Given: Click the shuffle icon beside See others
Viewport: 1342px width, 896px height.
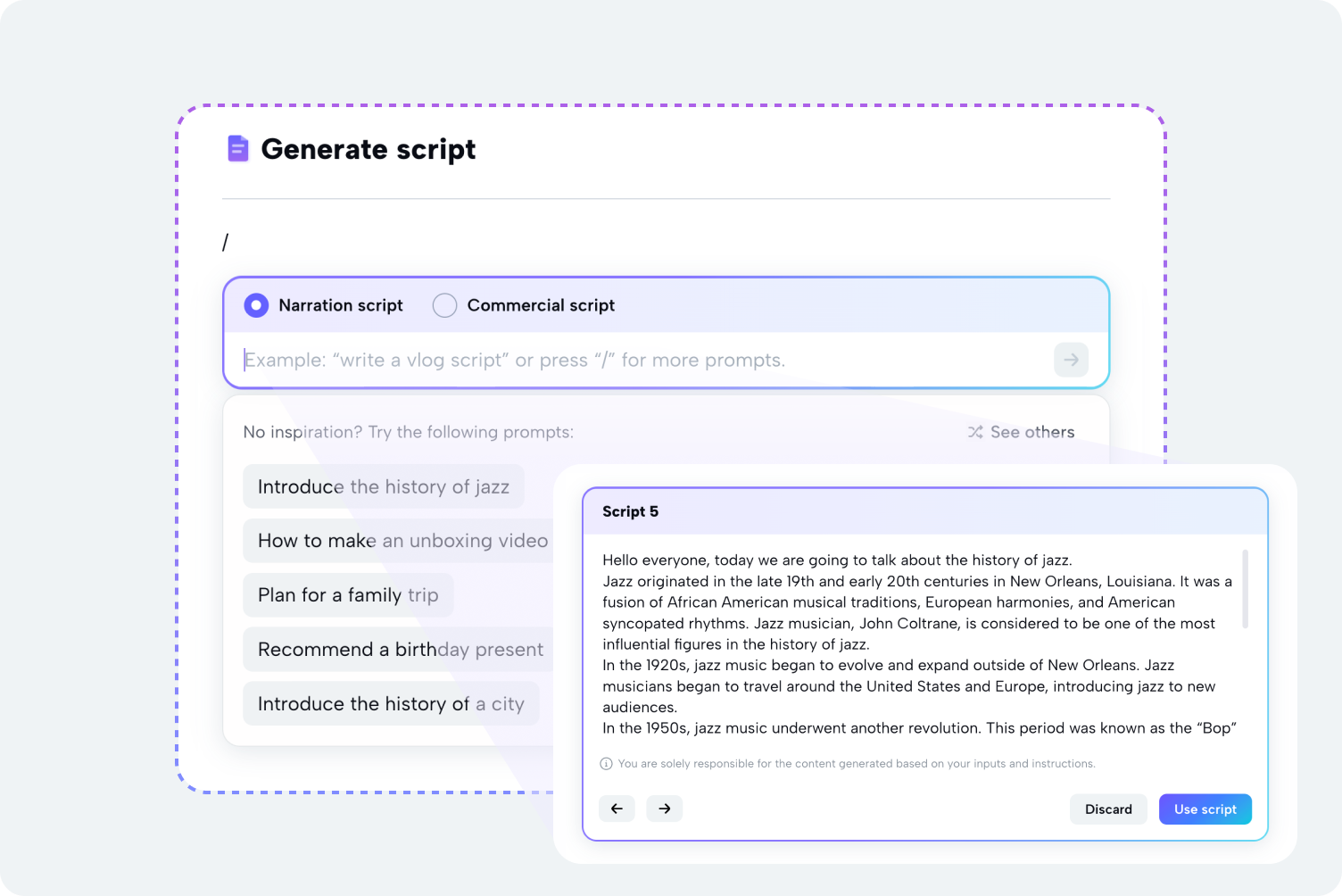Looking at the screenshot, I should (975, 432).
